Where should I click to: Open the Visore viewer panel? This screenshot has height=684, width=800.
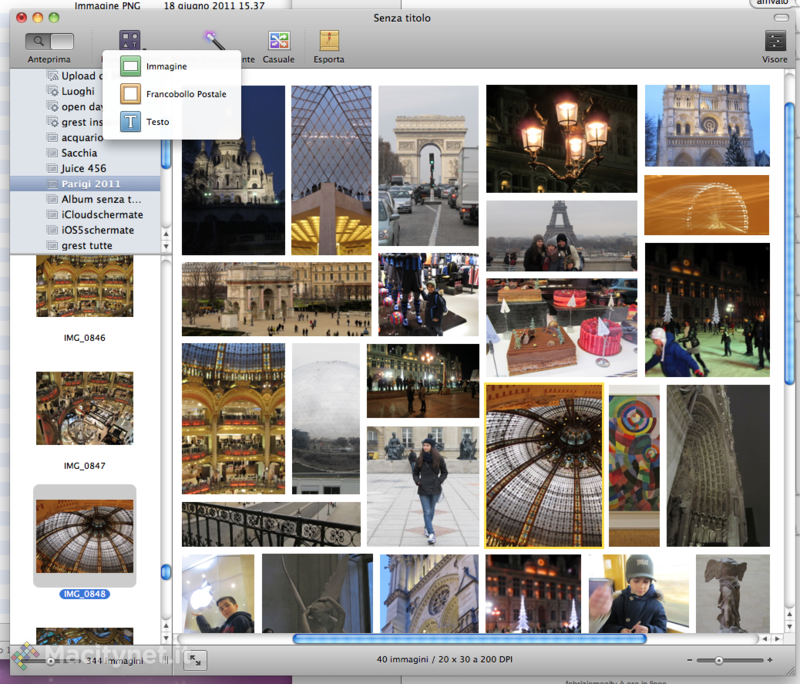click(775, 41)
